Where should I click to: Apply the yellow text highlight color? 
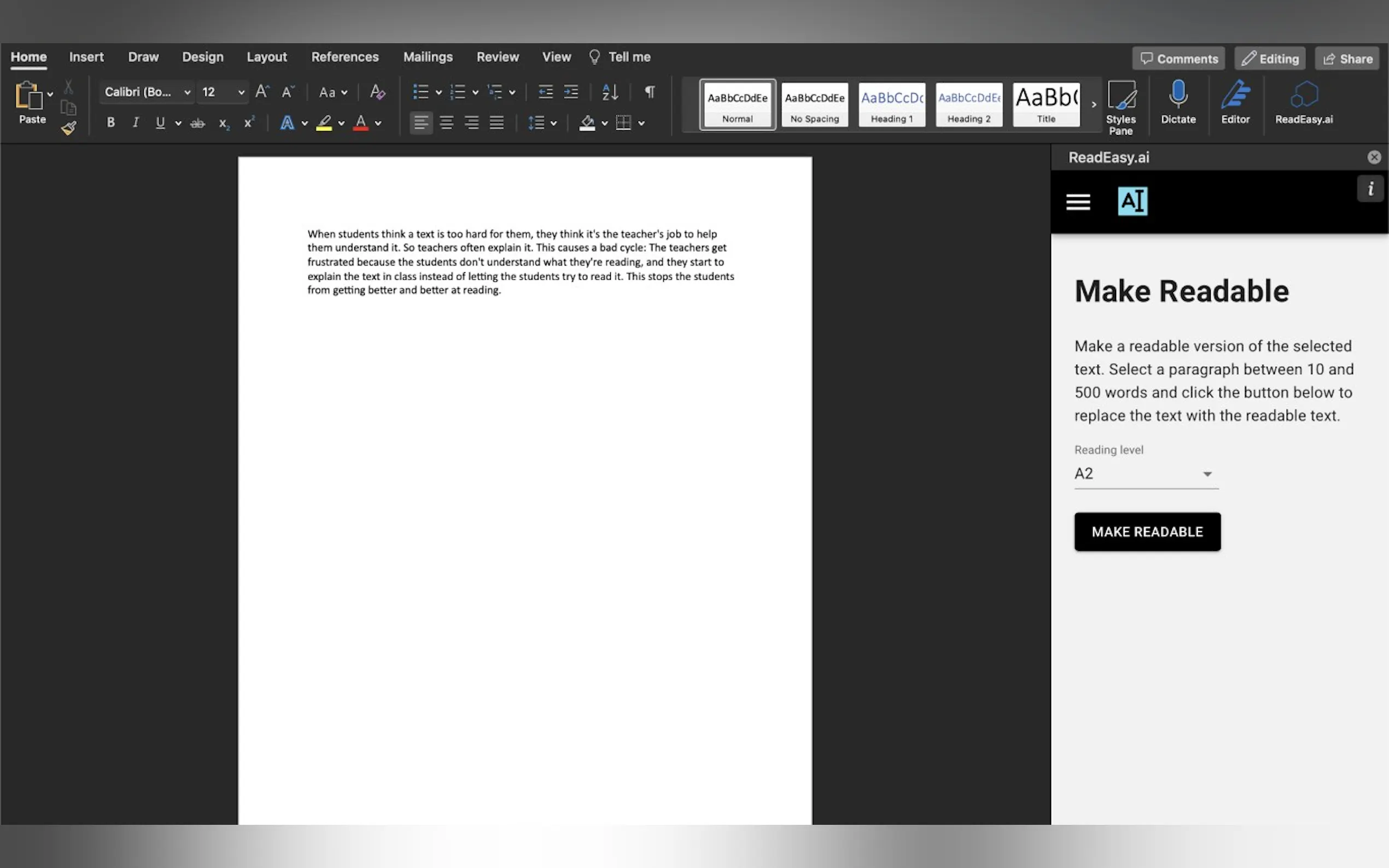(324, 123)
